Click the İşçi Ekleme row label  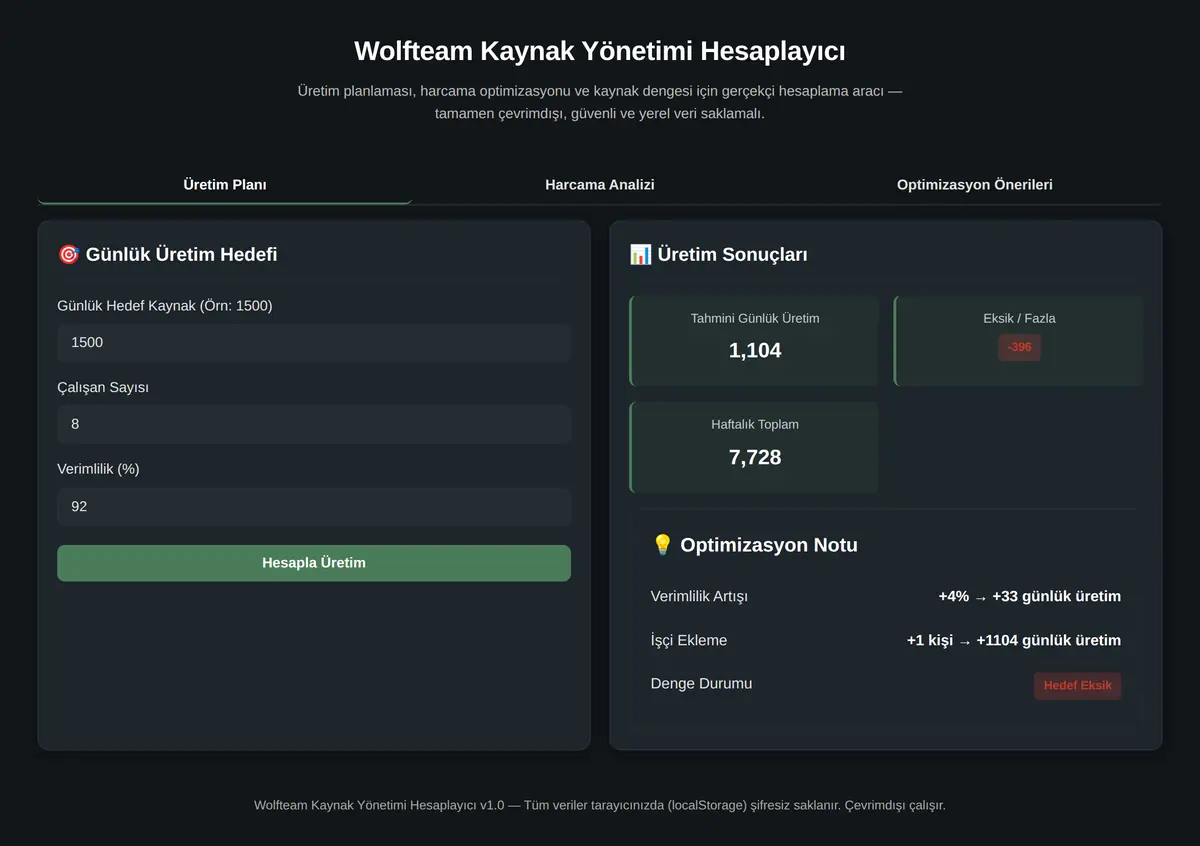[x=689, y=641]
